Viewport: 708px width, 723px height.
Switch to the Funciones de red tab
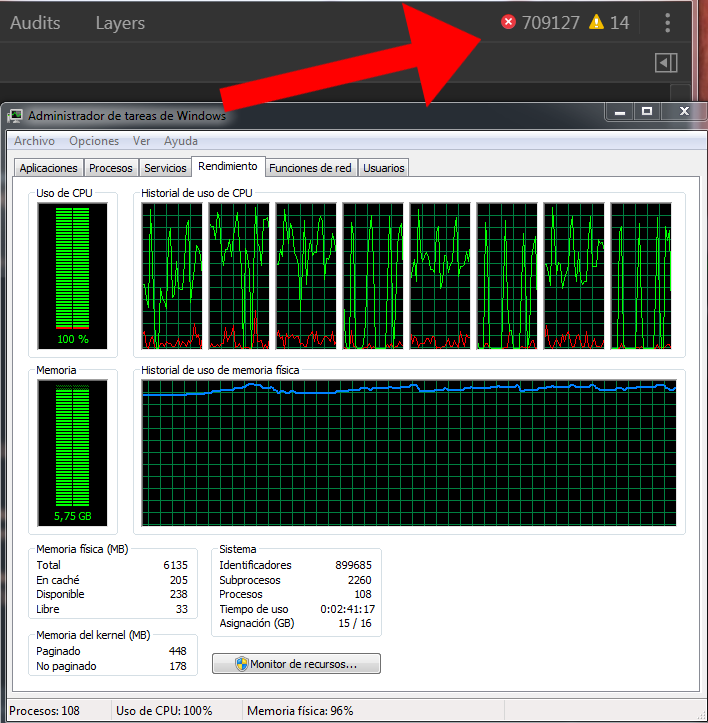tap(310, 168)
